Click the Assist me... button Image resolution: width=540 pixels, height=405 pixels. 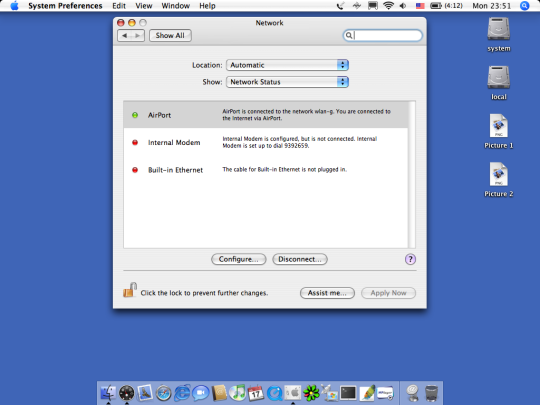[327, 293]
